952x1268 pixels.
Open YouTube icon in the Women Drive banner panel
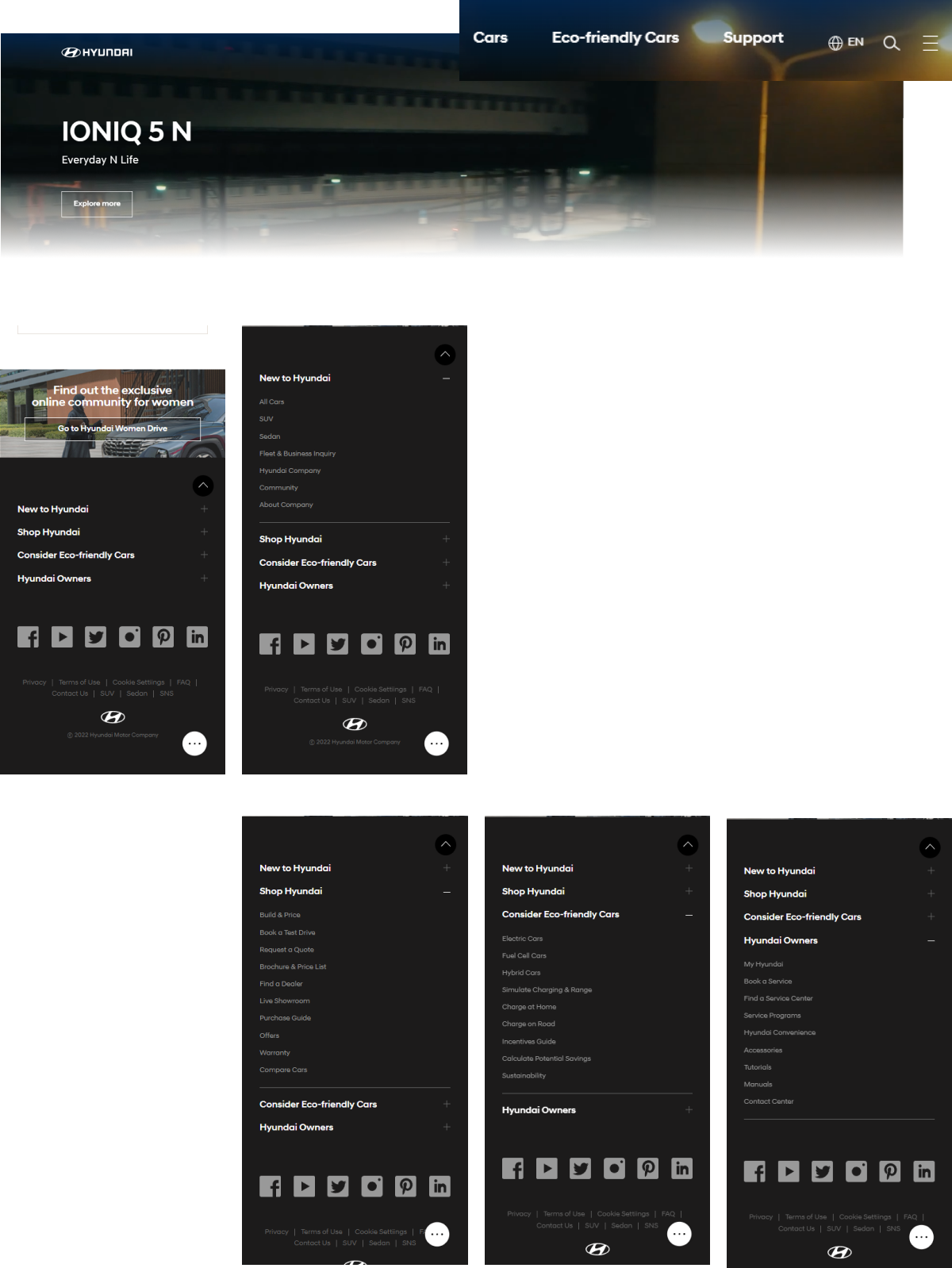click(x=62, y=636)
